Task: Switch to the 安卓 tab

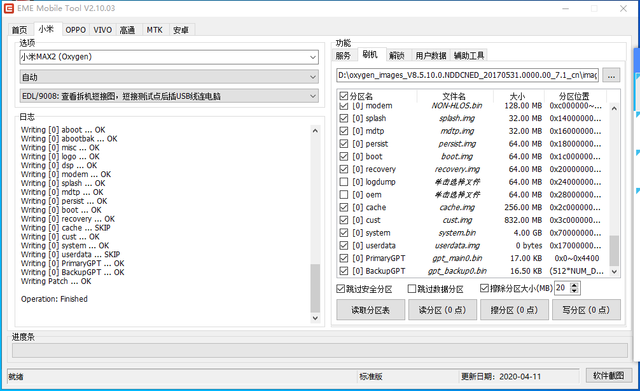Action: (181, 30)
